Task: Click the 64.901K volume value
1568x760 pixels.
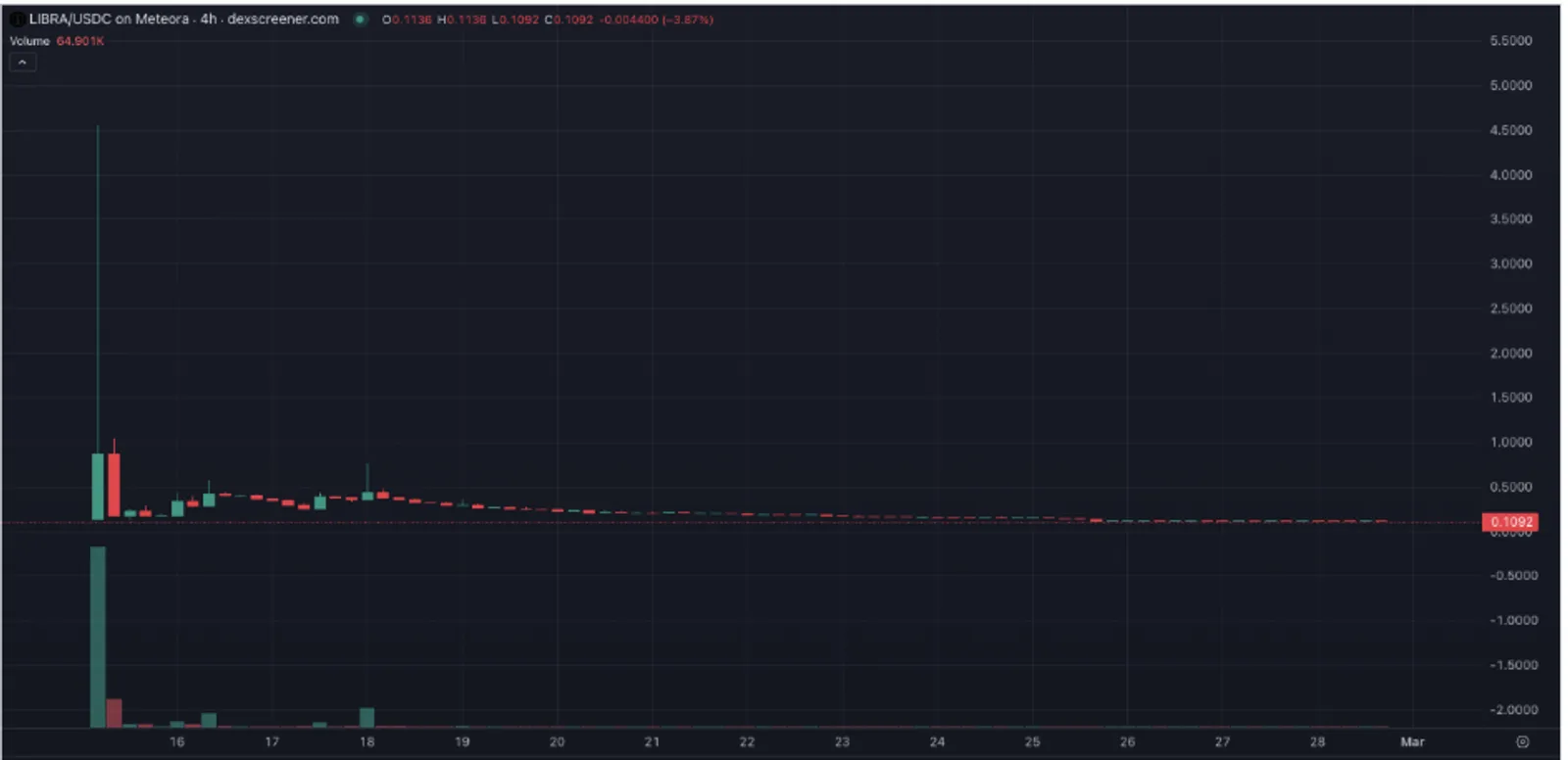Action: [80, 41]
